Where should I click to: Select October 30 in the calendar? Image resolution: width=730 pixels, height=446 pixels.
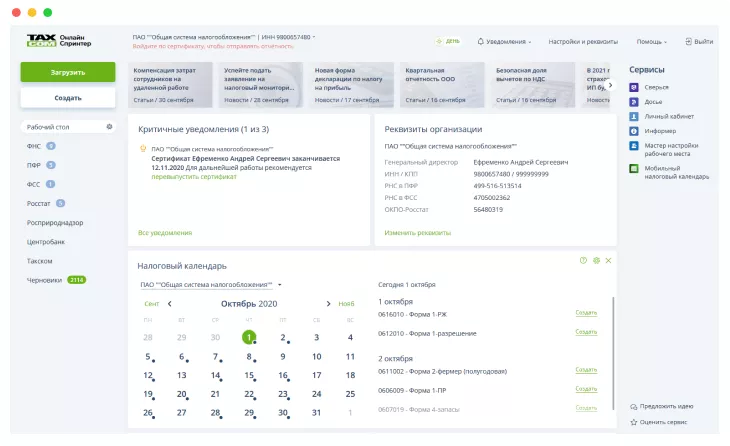(283, 412)
